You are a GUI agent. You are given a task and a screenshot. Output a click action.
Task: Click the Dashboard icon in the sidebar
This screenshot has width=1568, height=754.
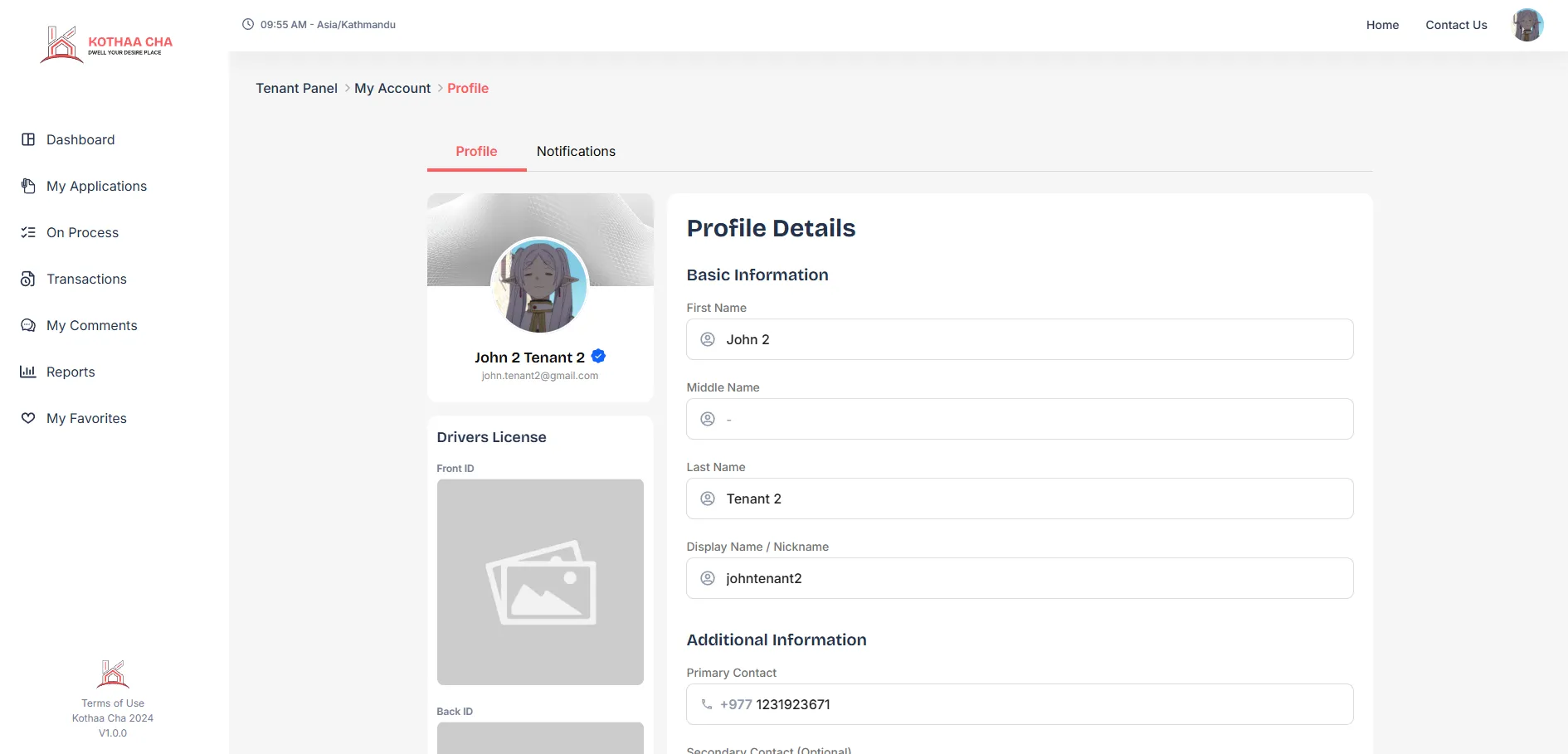pos(28,139)
